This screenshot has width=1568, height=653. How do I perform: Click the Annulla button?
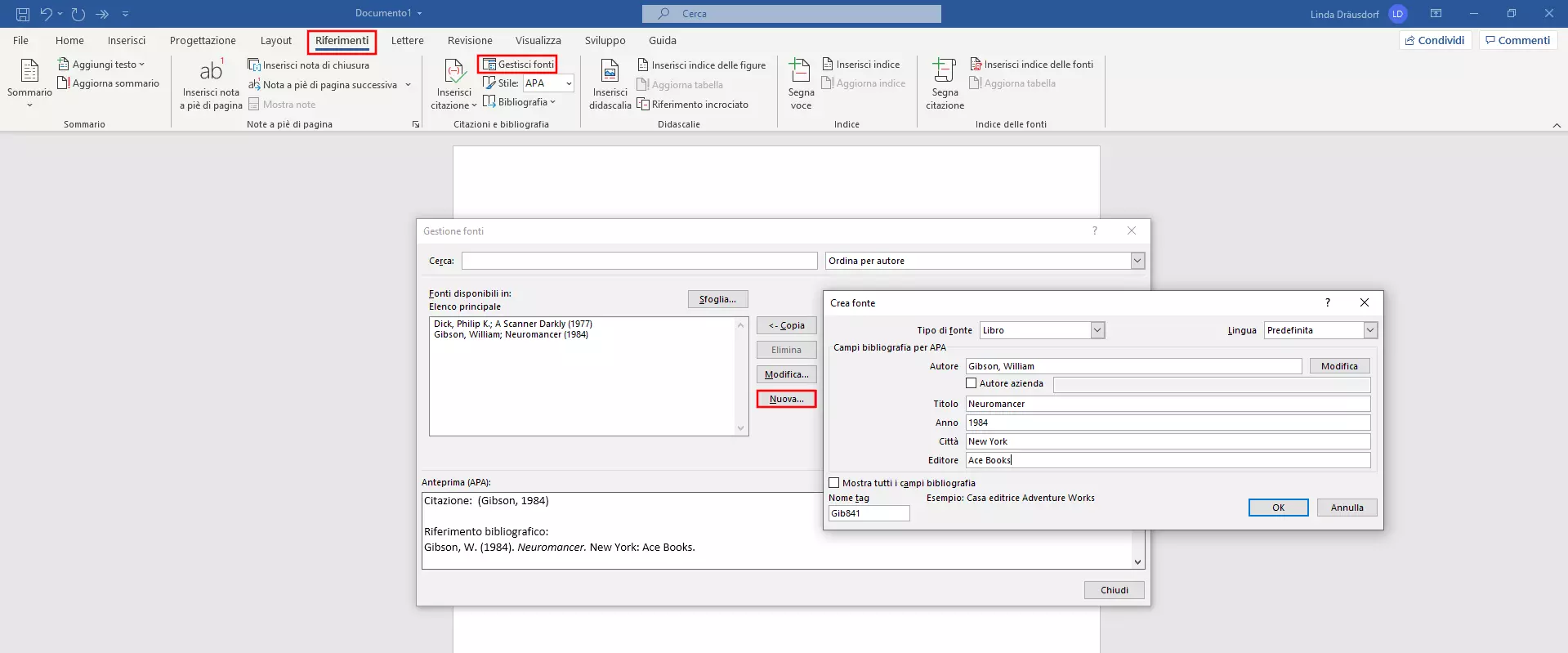click(x=1347, y=508)
